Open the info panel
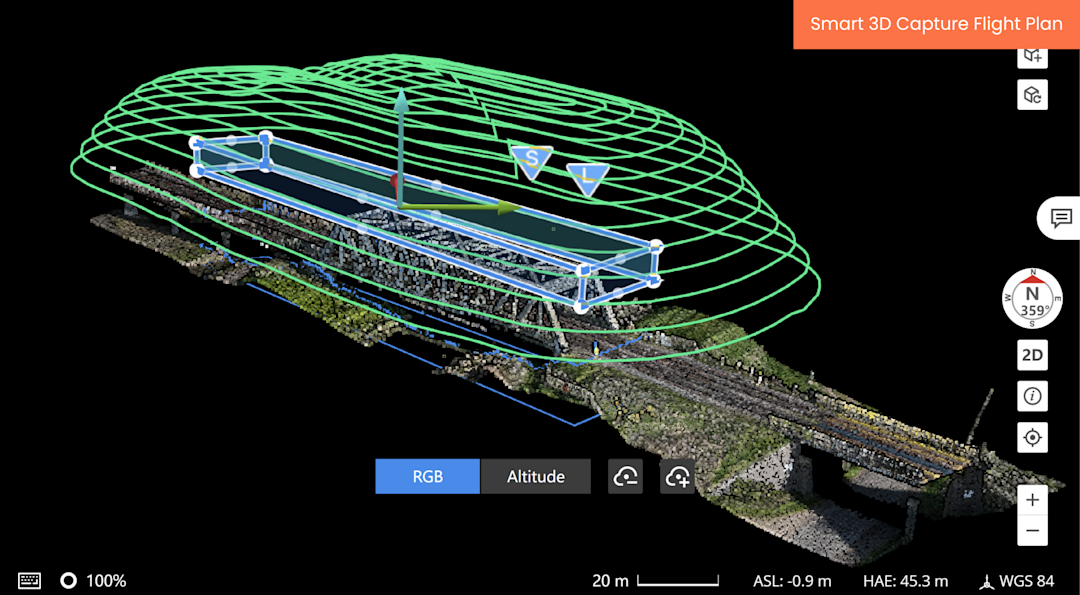Image resolution: width=1080 pixels, height=595 pixels. 1032,396
